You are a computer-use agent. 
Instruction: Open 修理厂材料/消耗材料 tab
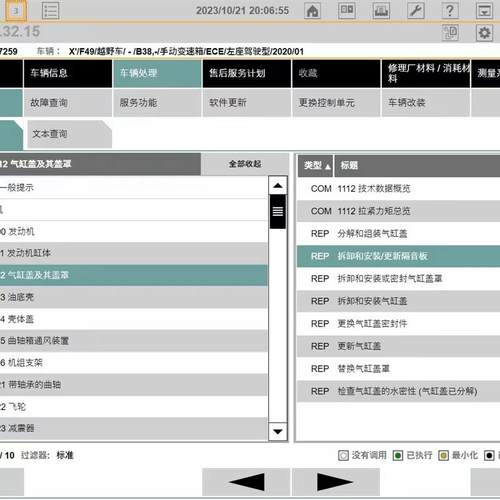click(426, 73)
